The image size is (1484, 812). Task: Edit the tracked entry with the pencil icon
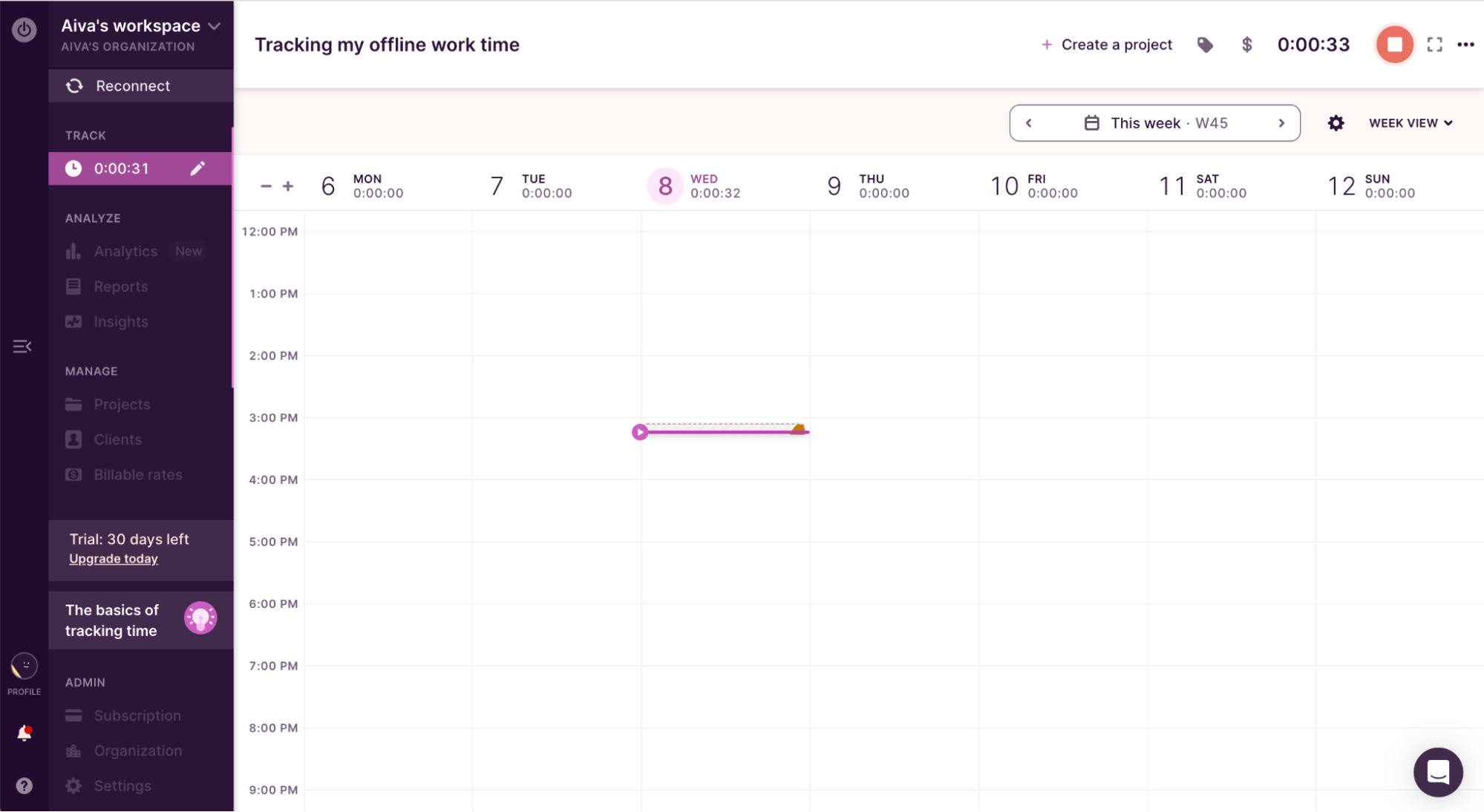pos(197,168)
